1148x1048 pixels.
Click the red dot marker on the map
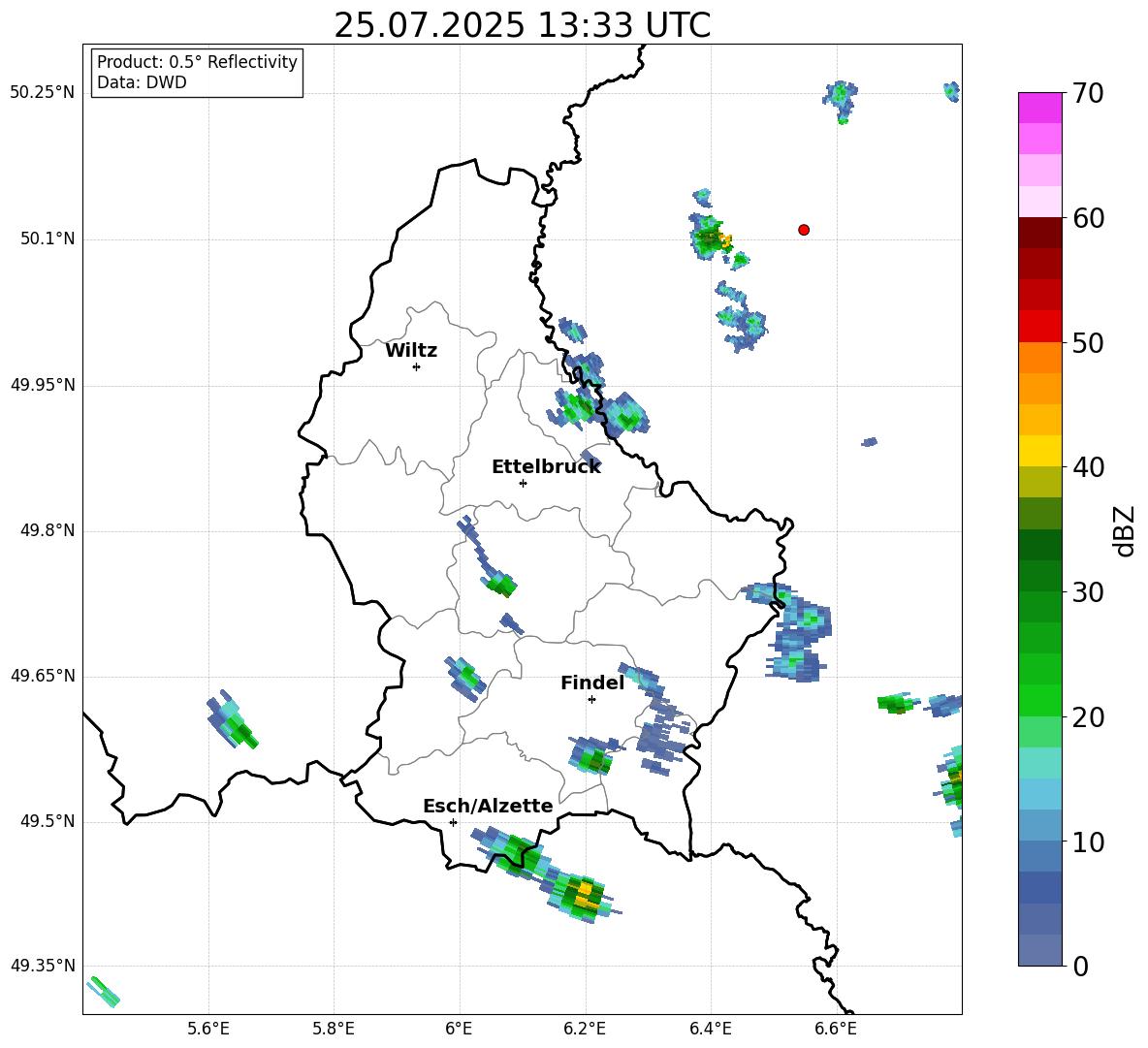[804, 230]
